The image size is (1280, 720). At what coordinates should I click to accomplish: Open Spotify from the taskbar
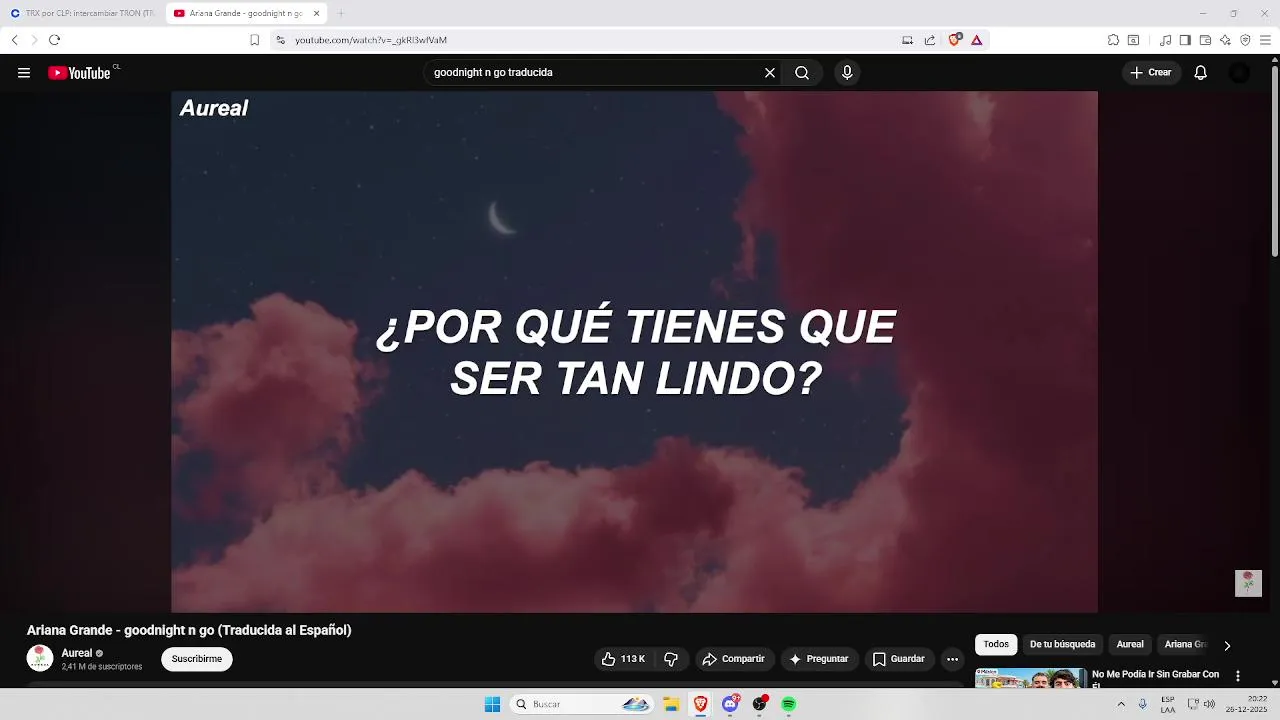click(x=788, y=704)
